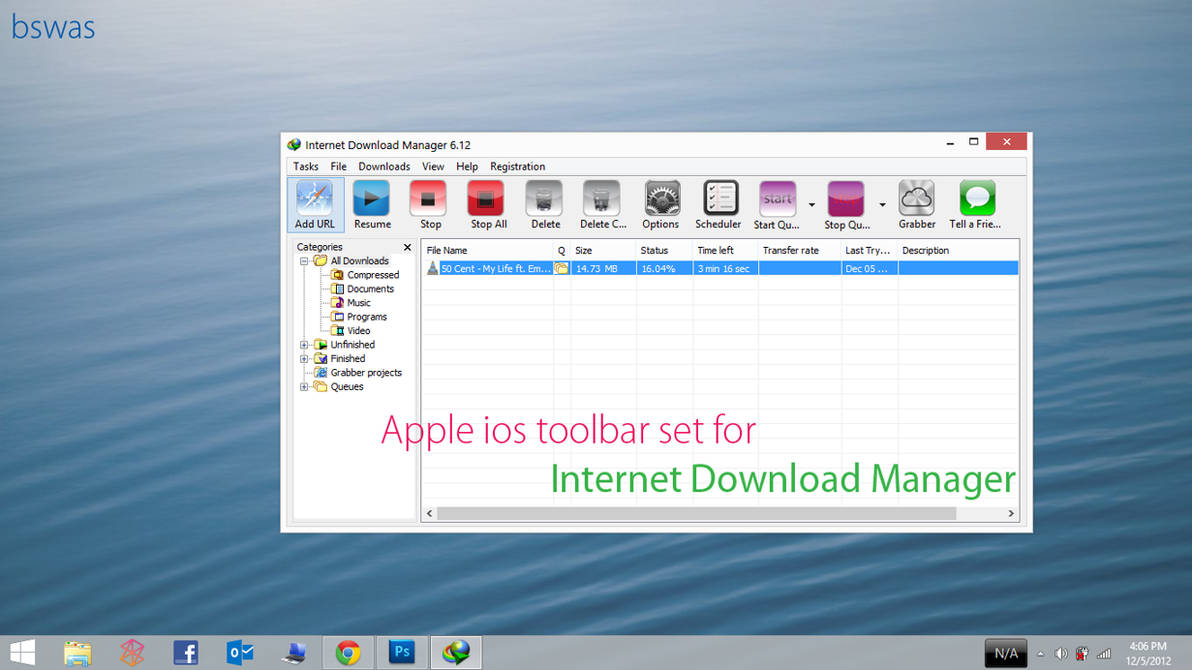Select the Music category
This screenshot has width=1192, height=670.
pyautogui.click(x=357, y=302)
